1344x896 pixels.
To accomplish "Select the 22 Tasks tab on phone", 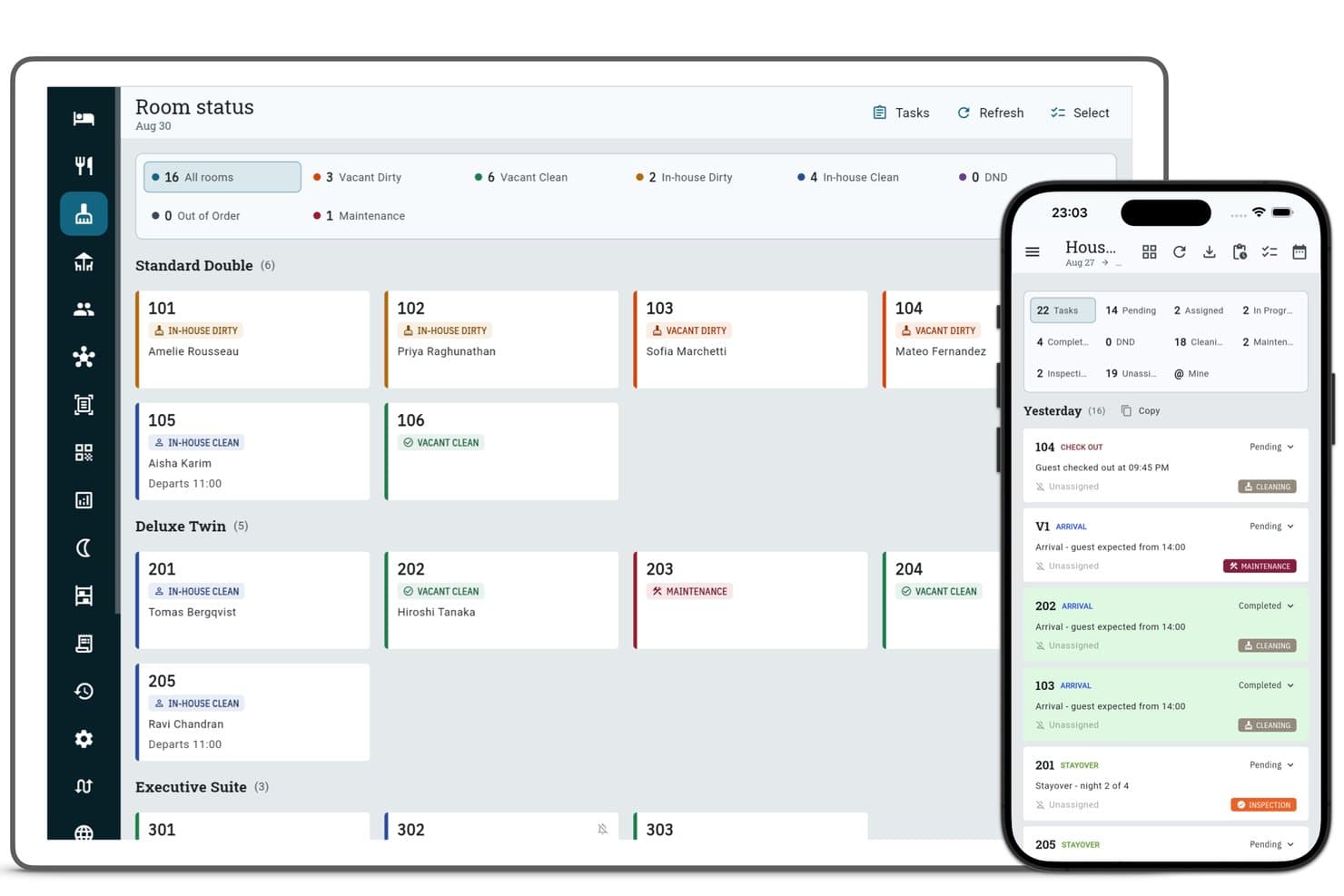I will [x=1062, y=310].
